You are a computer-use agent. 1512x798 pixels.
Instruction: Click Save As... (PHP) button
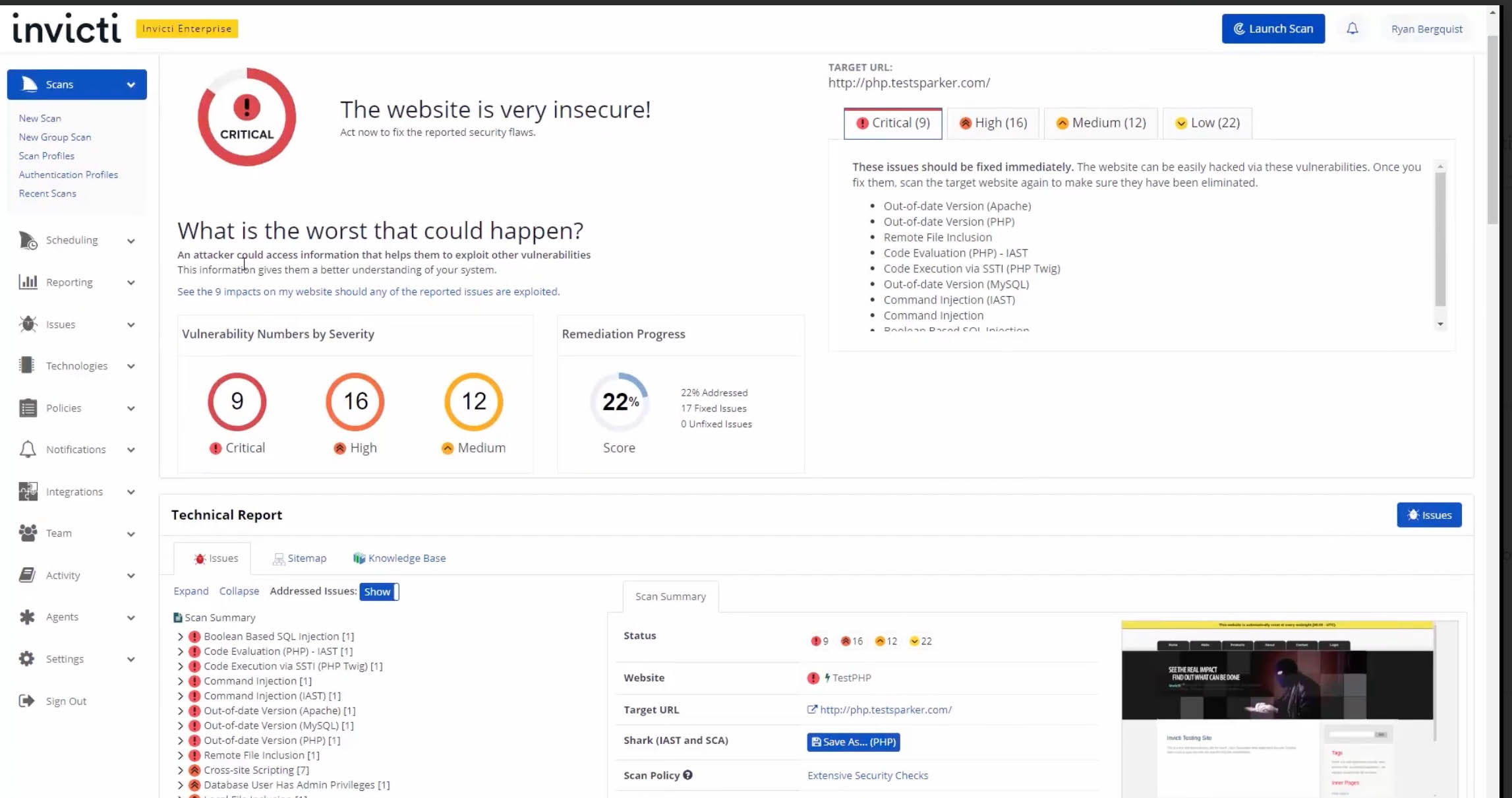click(x=853, y=742)
